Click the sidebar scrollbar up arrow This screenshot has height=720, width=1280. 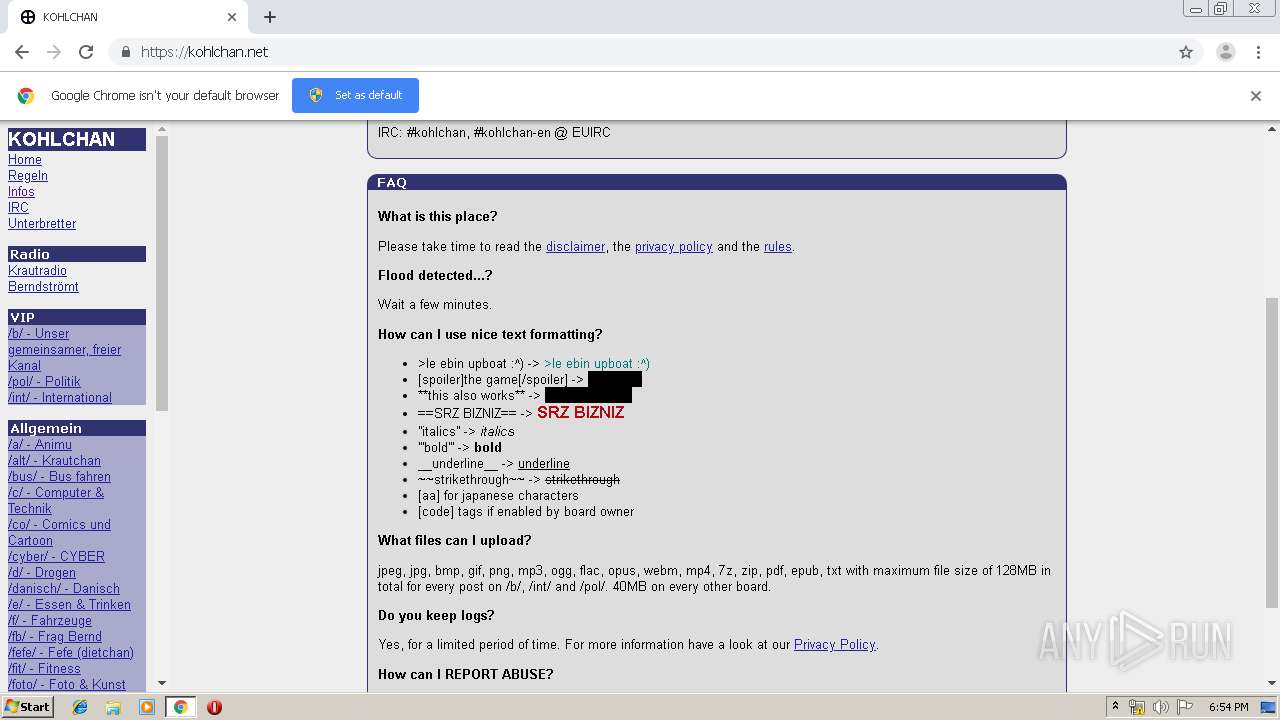162,129
